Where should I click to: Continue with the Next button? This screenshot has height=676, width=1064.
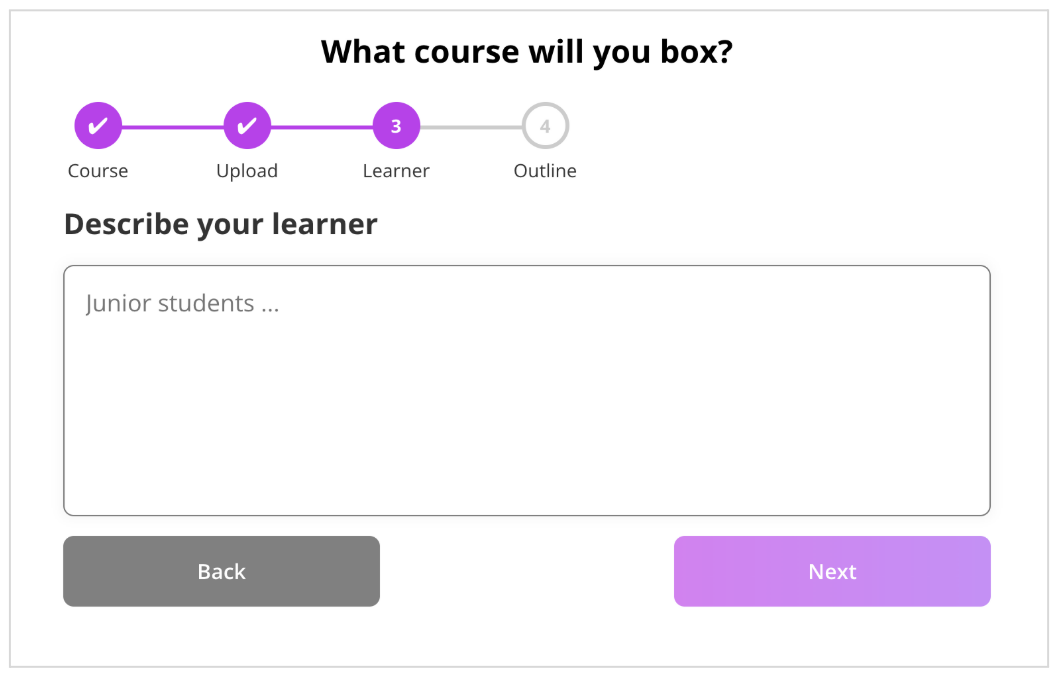point(832,571)
